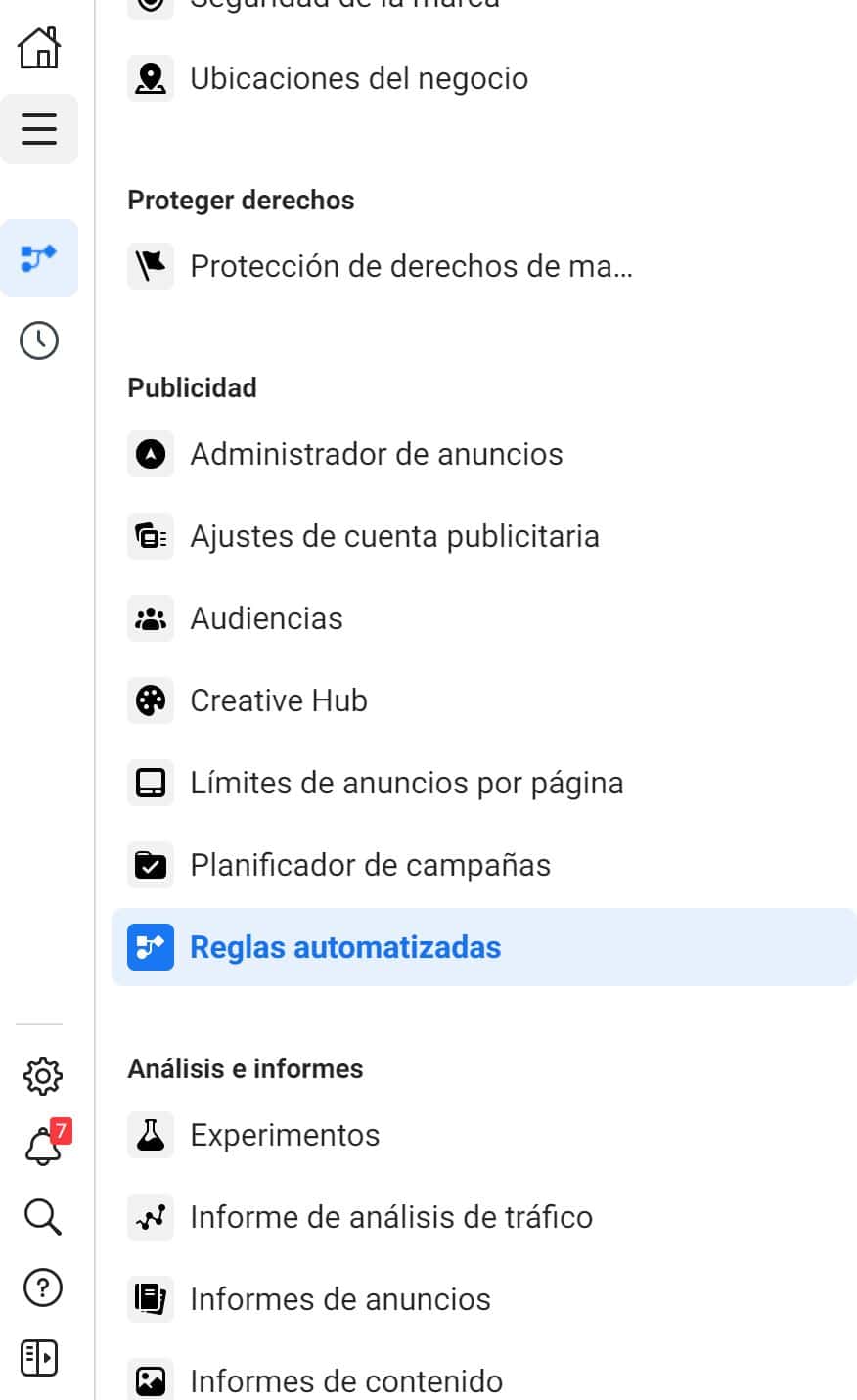Open Ajustes de cuenta publicitaria
857x1400 pixels.
coord(394,536)
